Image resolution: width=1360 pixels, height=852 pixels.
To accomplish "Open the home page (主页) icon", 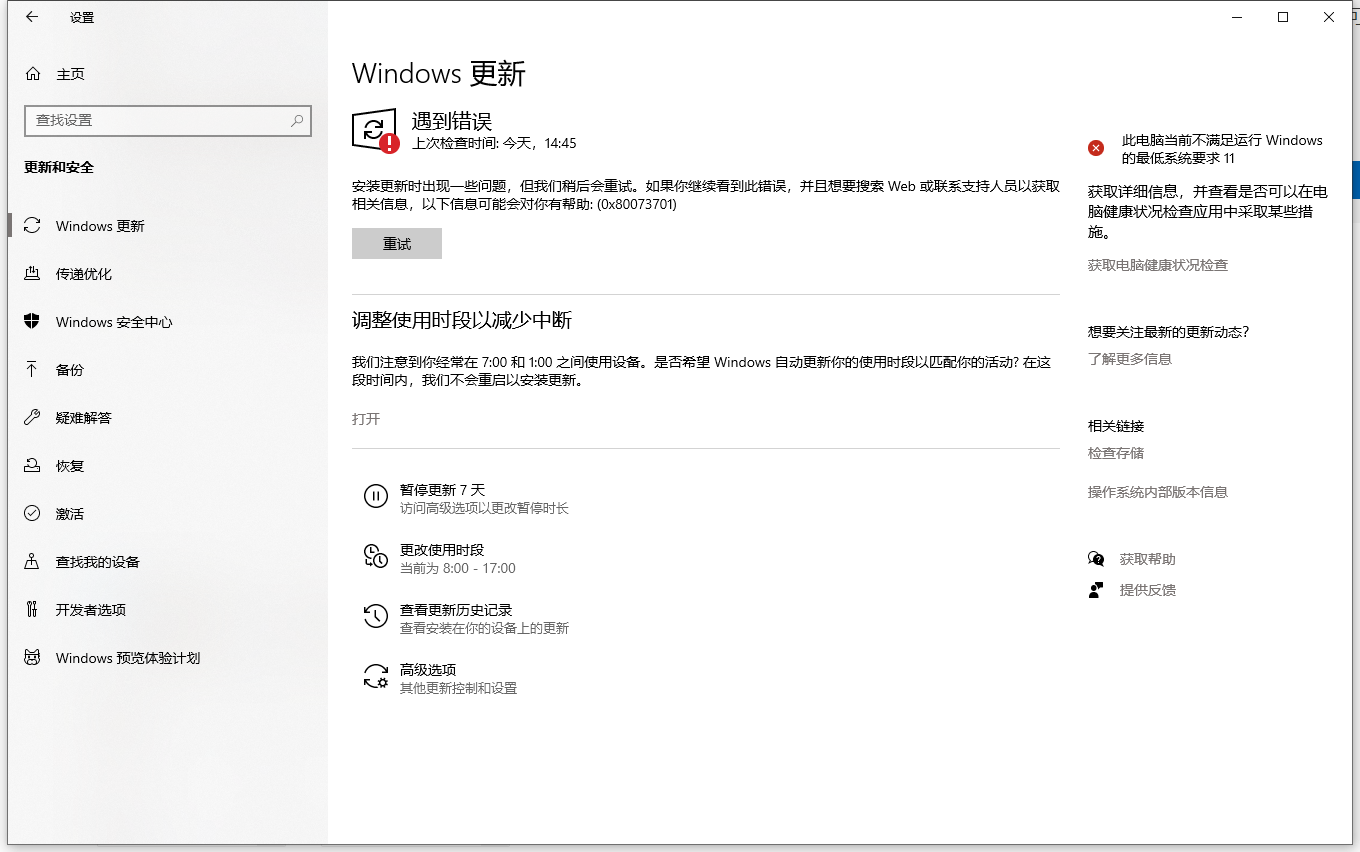I will [x=33, y=74].
